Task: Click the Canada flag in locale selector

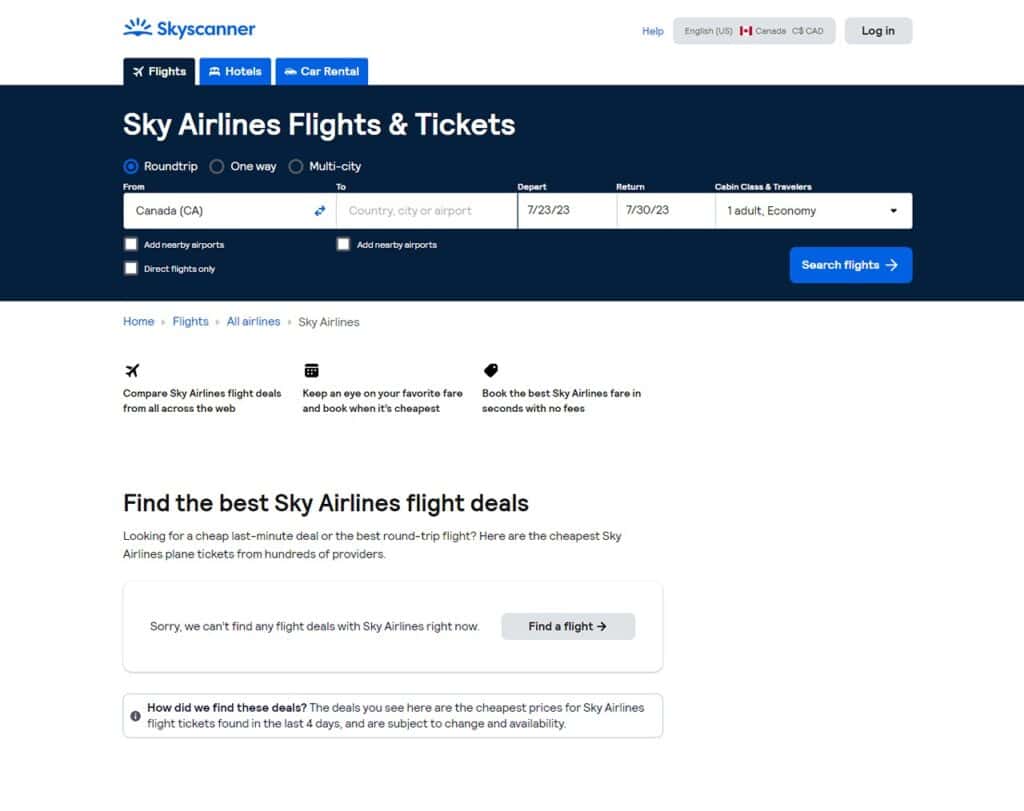Action: (746, 31)
